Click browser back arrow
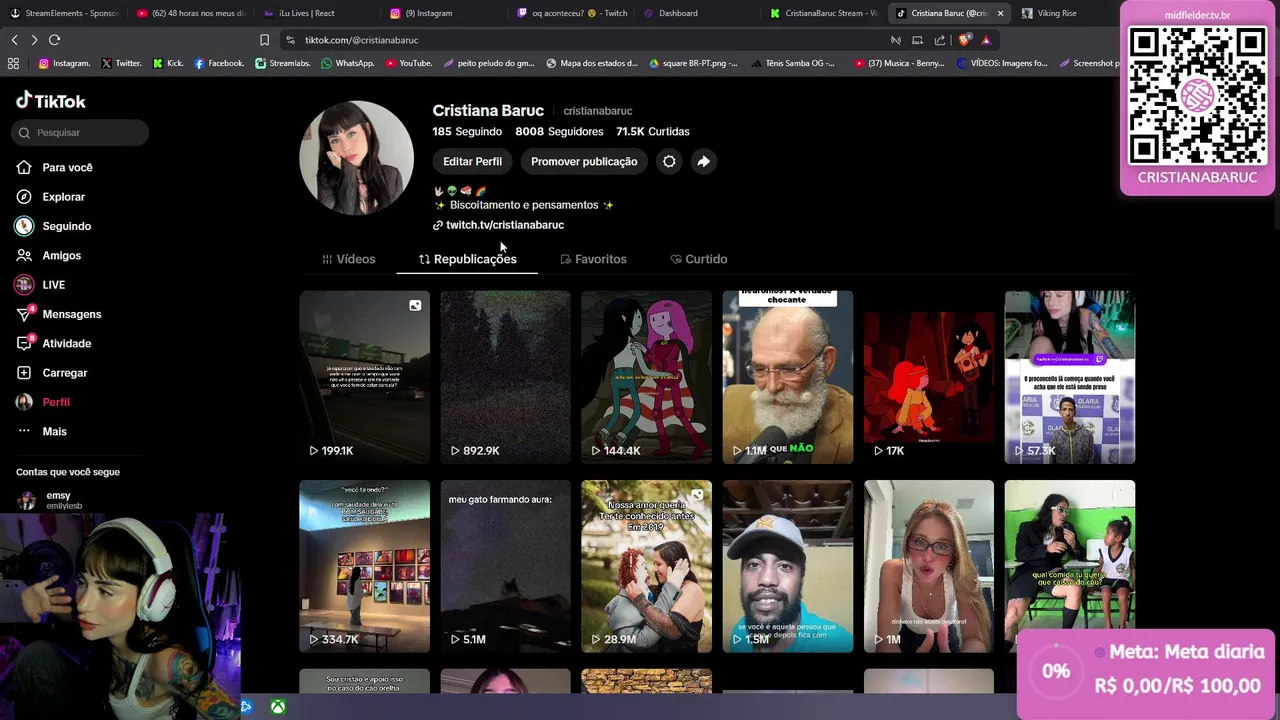The image size is (1280, 720). click(x=14, y=40)
